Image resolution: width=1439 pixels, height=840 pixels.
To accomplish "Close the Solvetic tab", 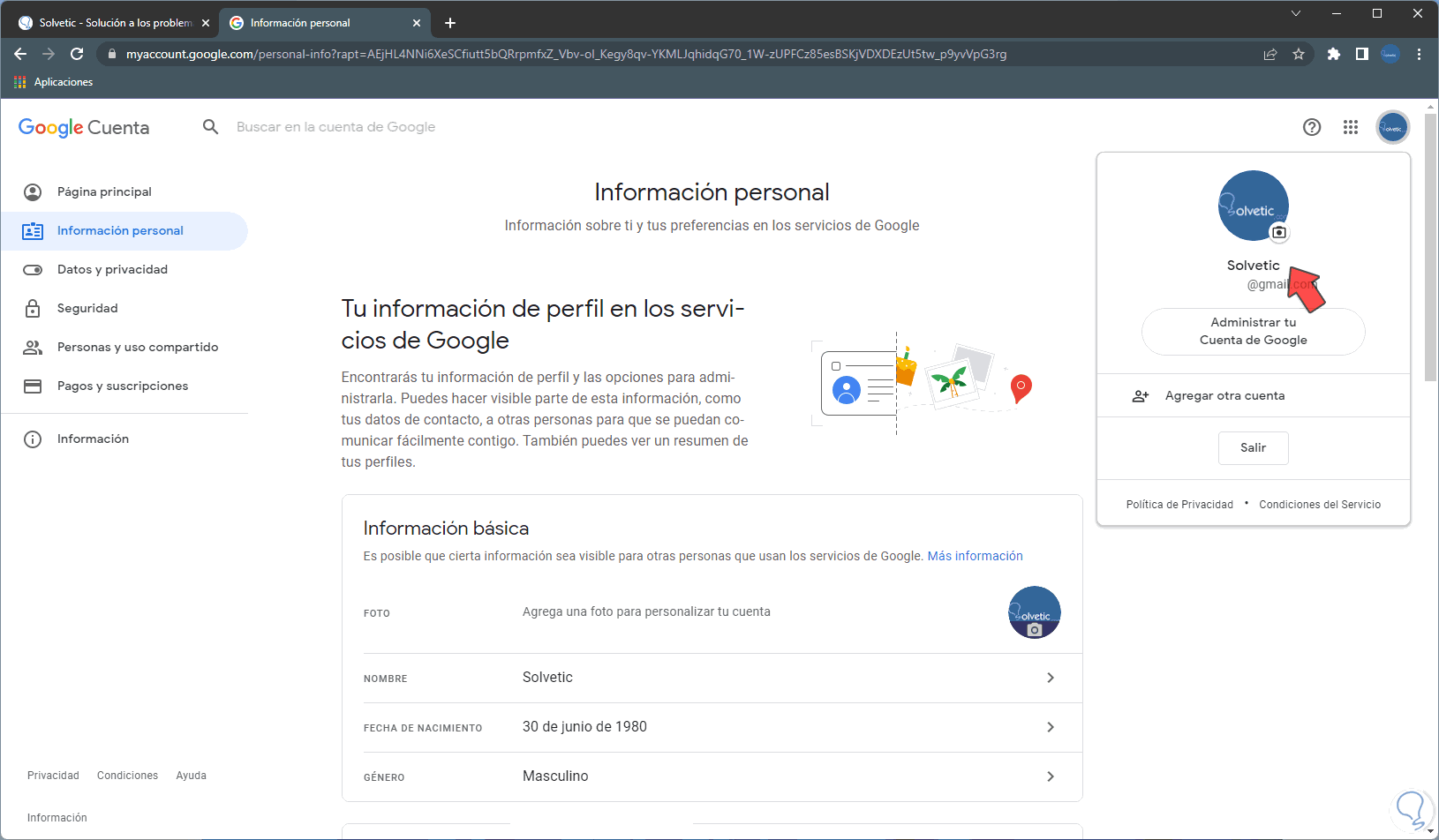I will [x=206, y=23].
